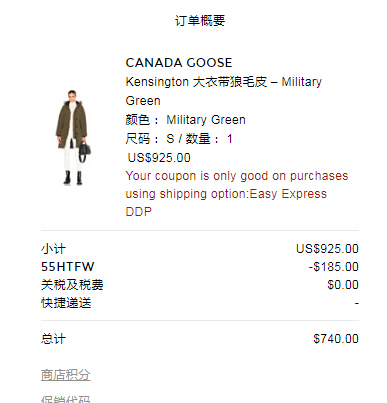Select the 55HTFW coupon code label

pos(68,267)
